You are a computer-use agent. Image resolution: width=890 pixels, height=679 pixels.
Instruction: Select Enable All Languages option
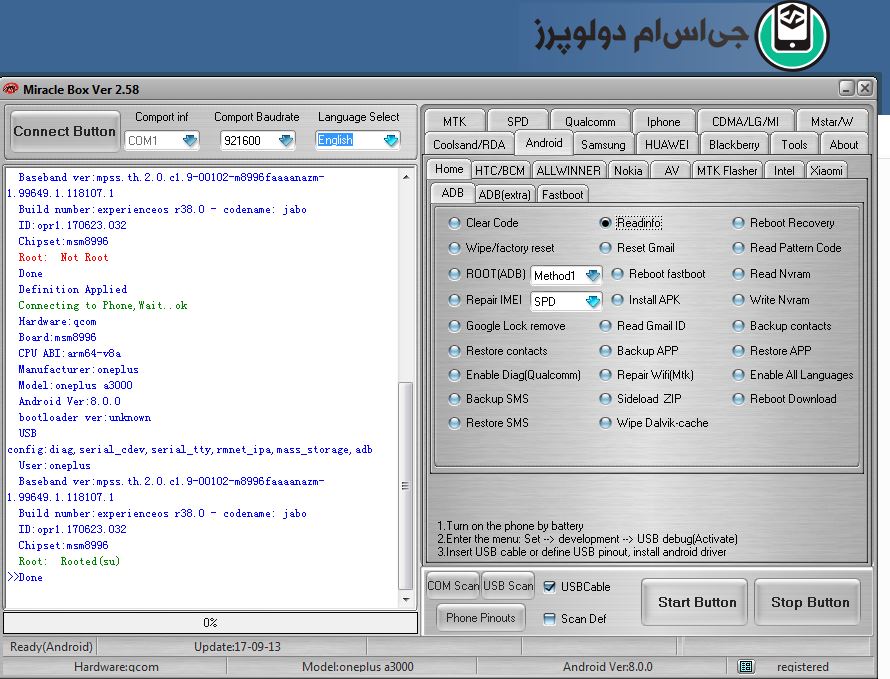(x=738, y=375)
